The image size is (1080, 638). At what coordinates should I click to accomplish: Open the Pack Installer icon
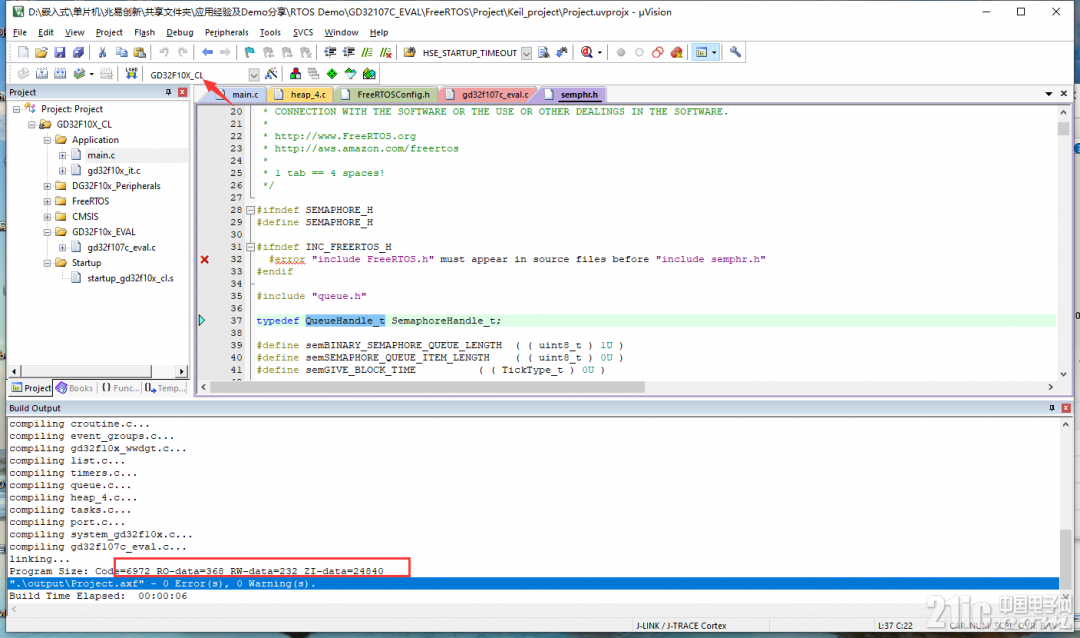point(369,74)
